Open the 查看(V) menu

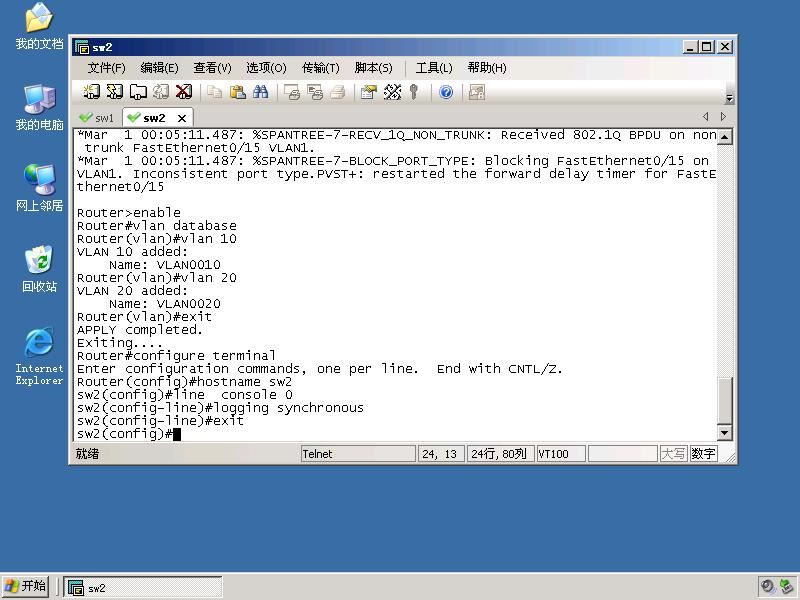[x=212, y=68]
